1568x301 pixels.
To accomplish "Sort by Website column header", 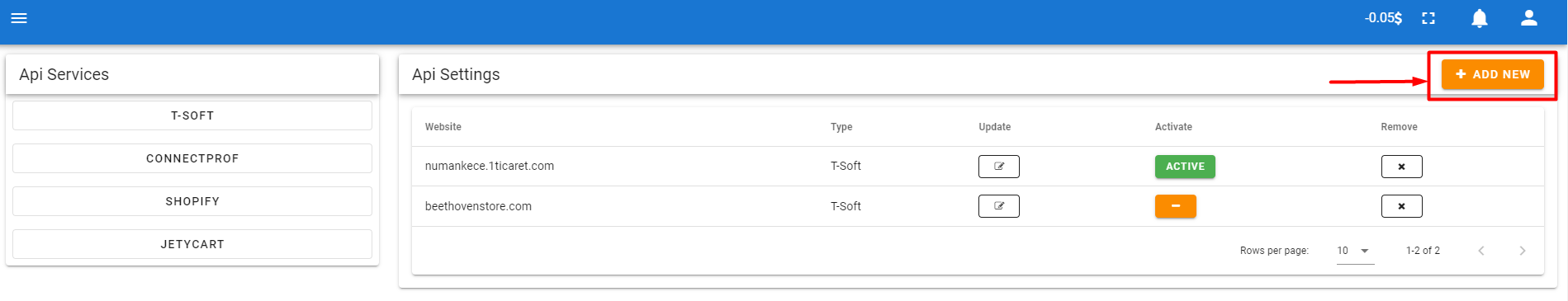I will (x=443, y=127).
